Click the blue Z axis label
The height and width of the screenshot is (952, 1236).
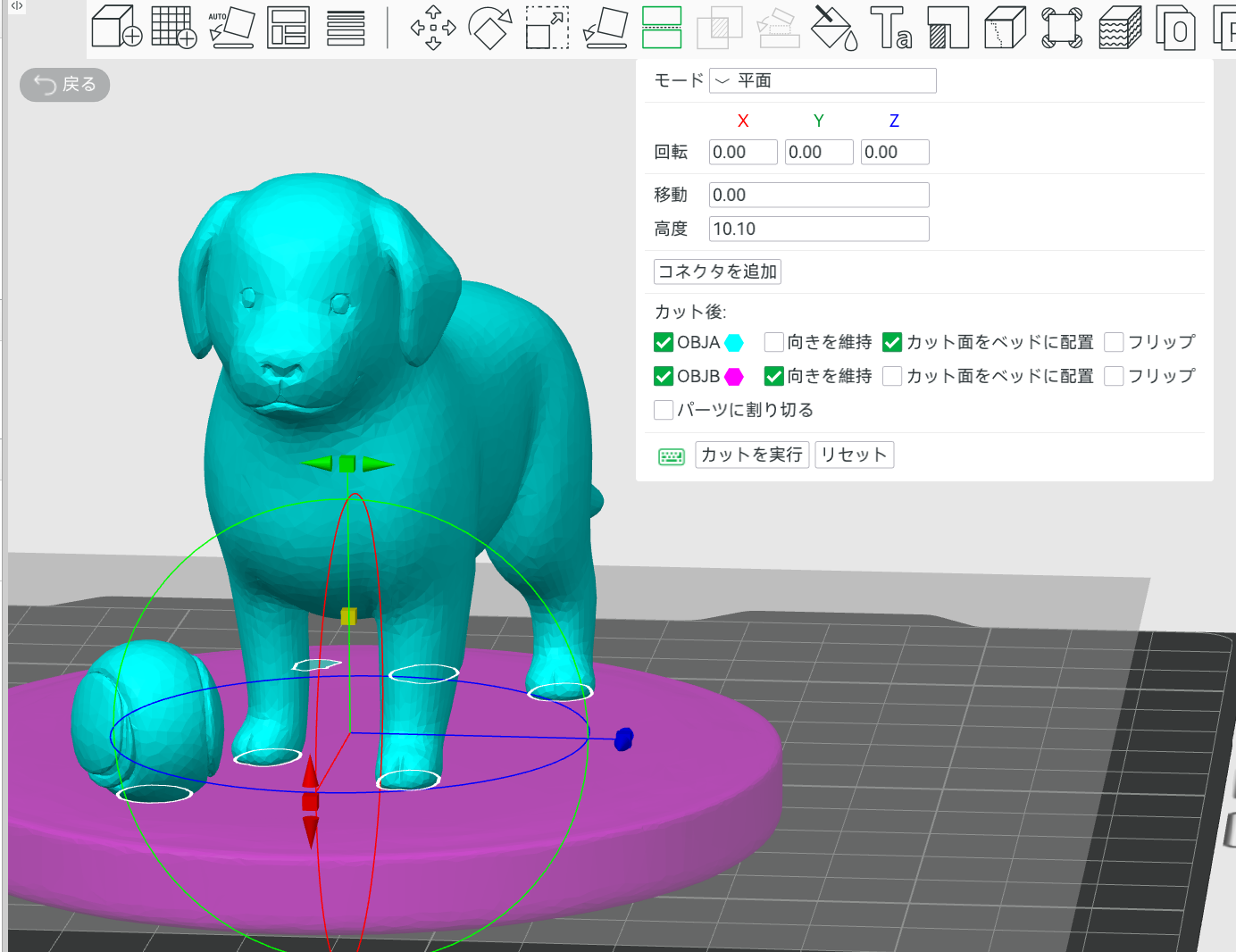coord(894,121)
